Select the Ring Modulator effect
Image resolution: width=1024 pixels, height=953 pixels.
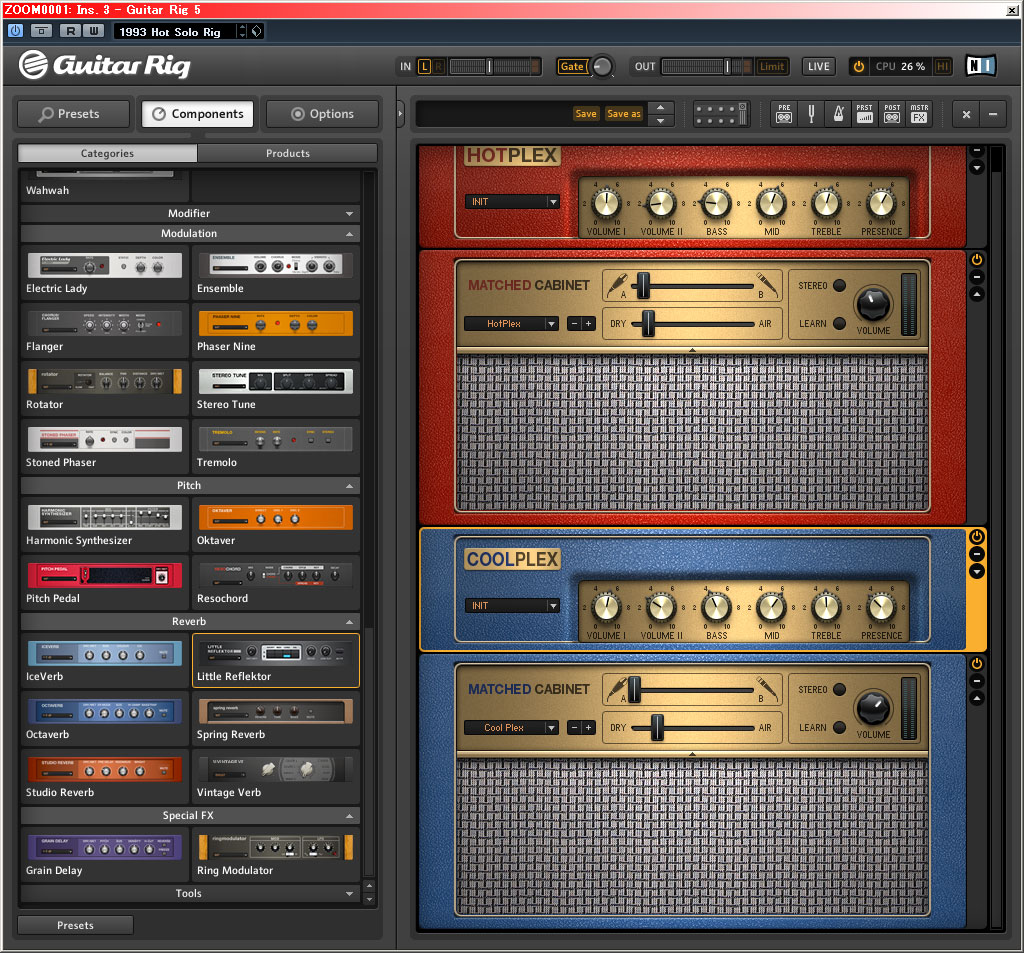[x=276, y=854]
